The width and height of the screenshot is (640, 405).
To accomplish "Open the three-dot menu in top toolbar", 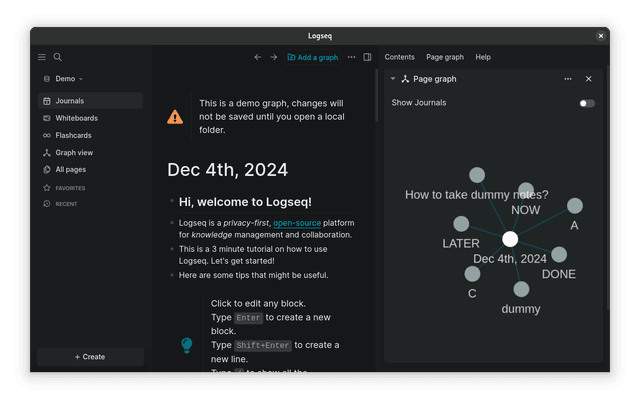I will [351, 57].
